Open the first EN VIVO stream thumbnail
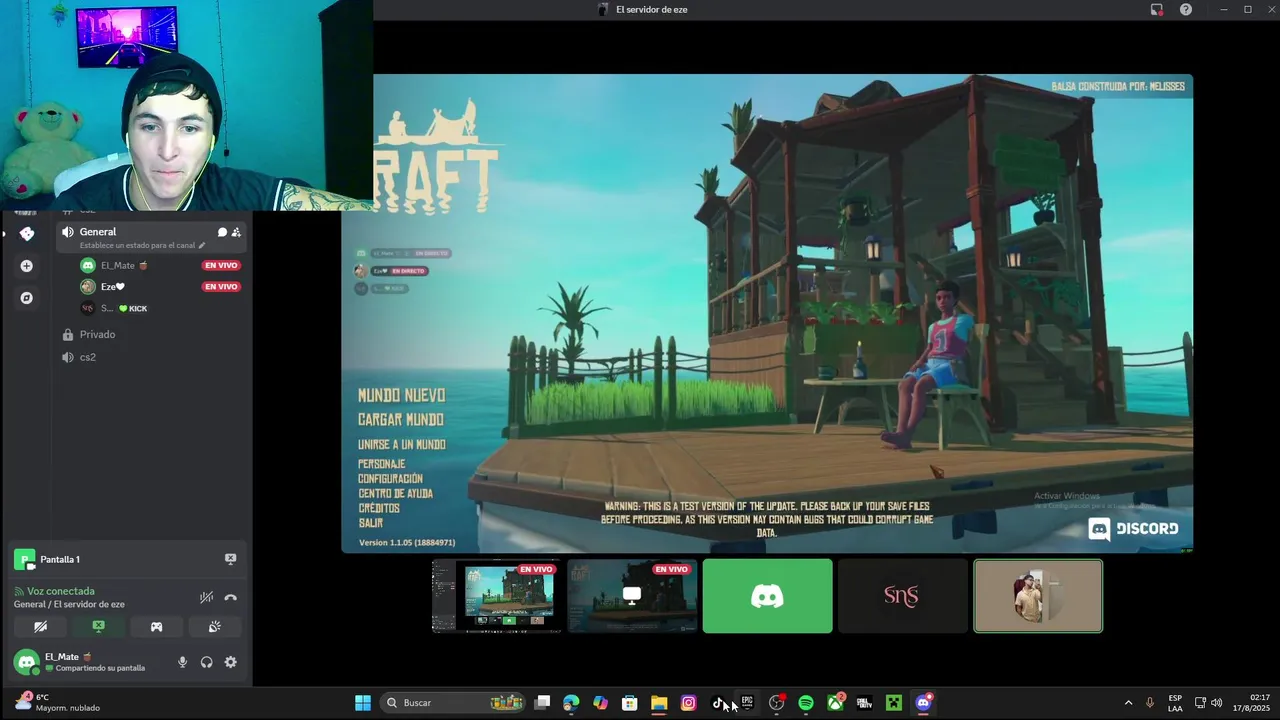Image resolution: width=1280 pixels, height=720 pixels. click(x=496, y=596)
